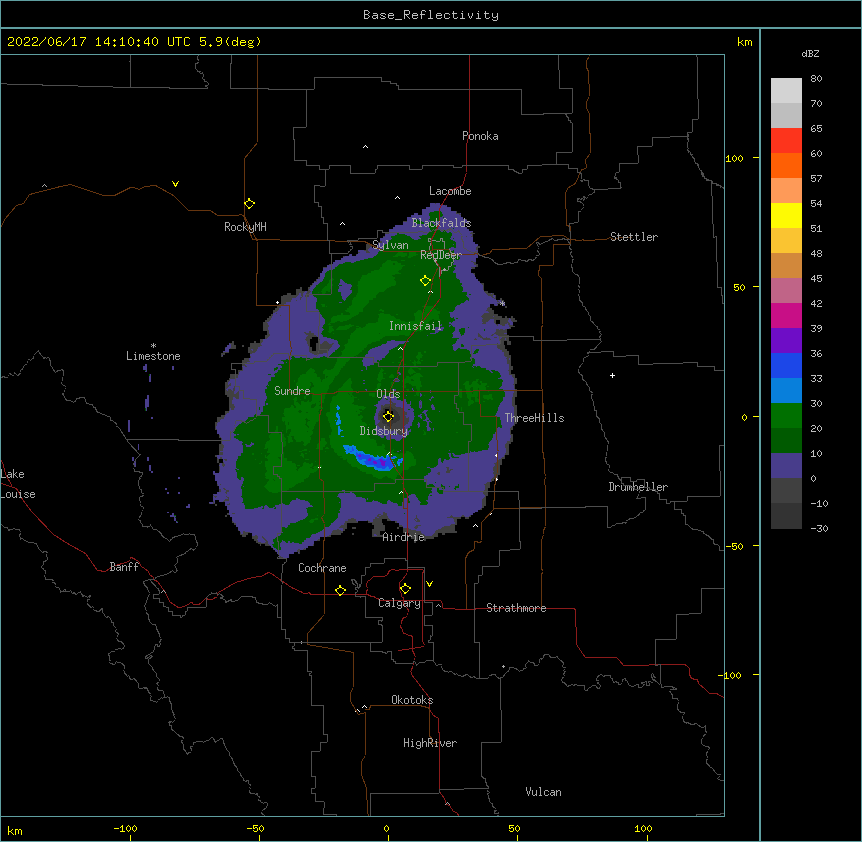Click the Drumheller label
862x842 pixels.
click(638, 487)
